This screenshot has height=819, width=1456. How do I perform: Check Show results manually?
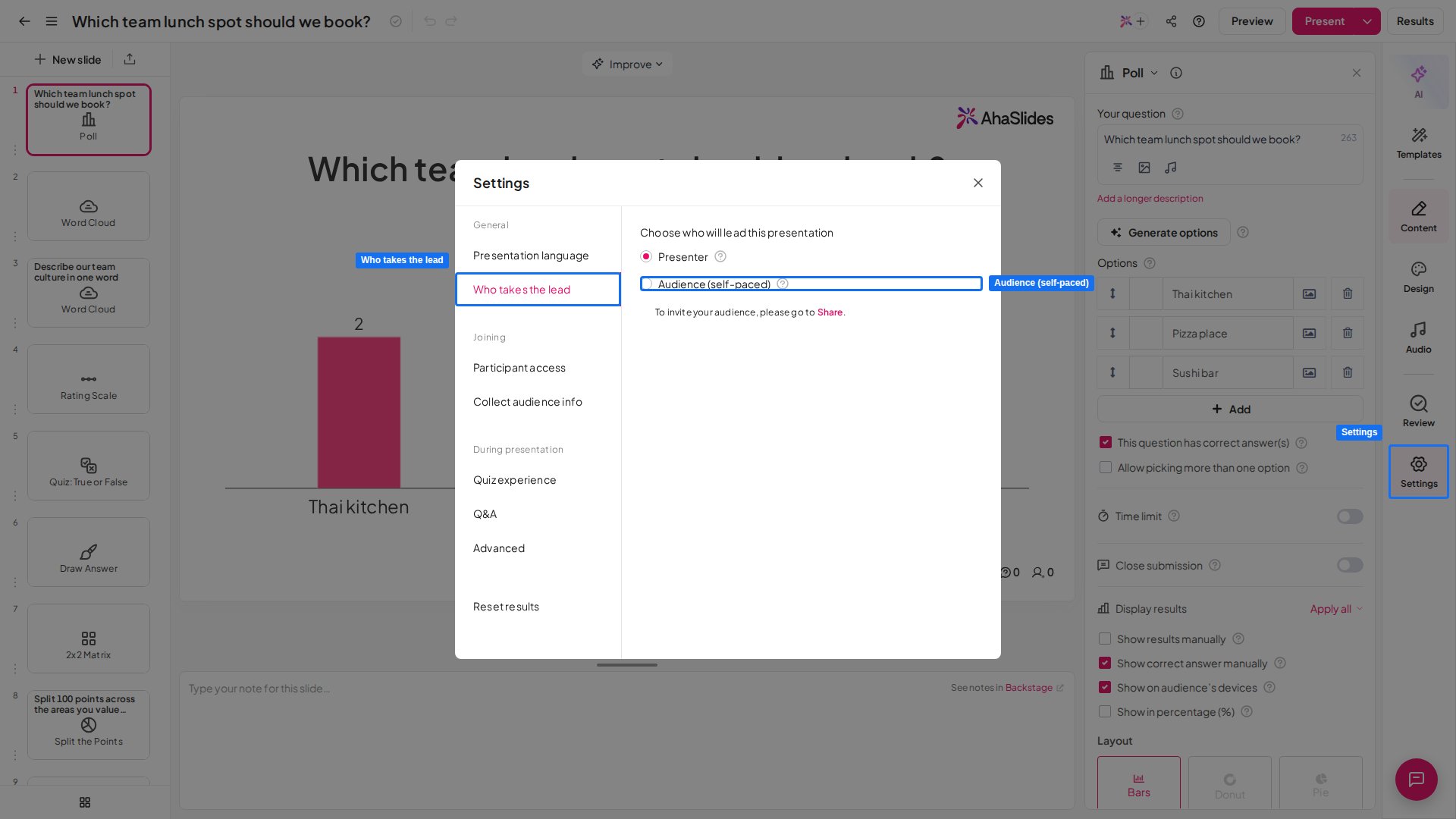click(x=1105, y=639)
